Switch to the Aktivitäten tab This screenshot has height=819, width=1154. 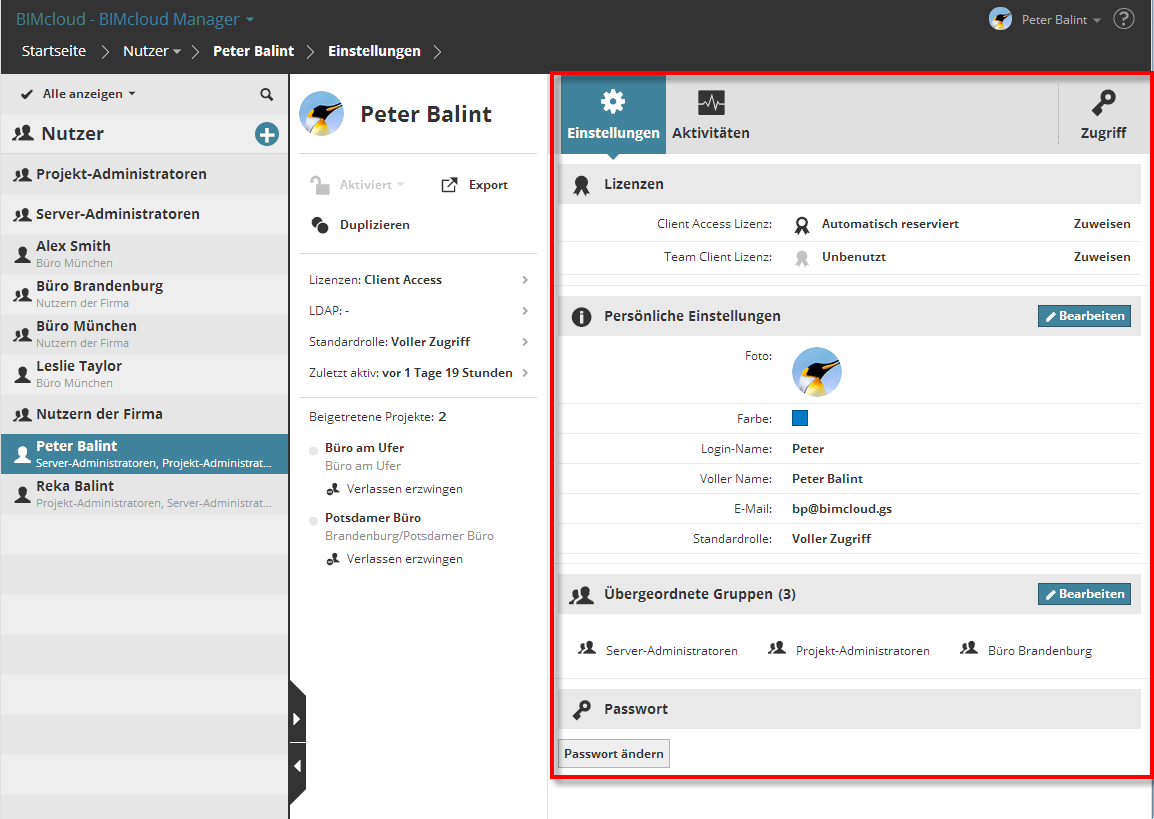click(x=711, y=114)
